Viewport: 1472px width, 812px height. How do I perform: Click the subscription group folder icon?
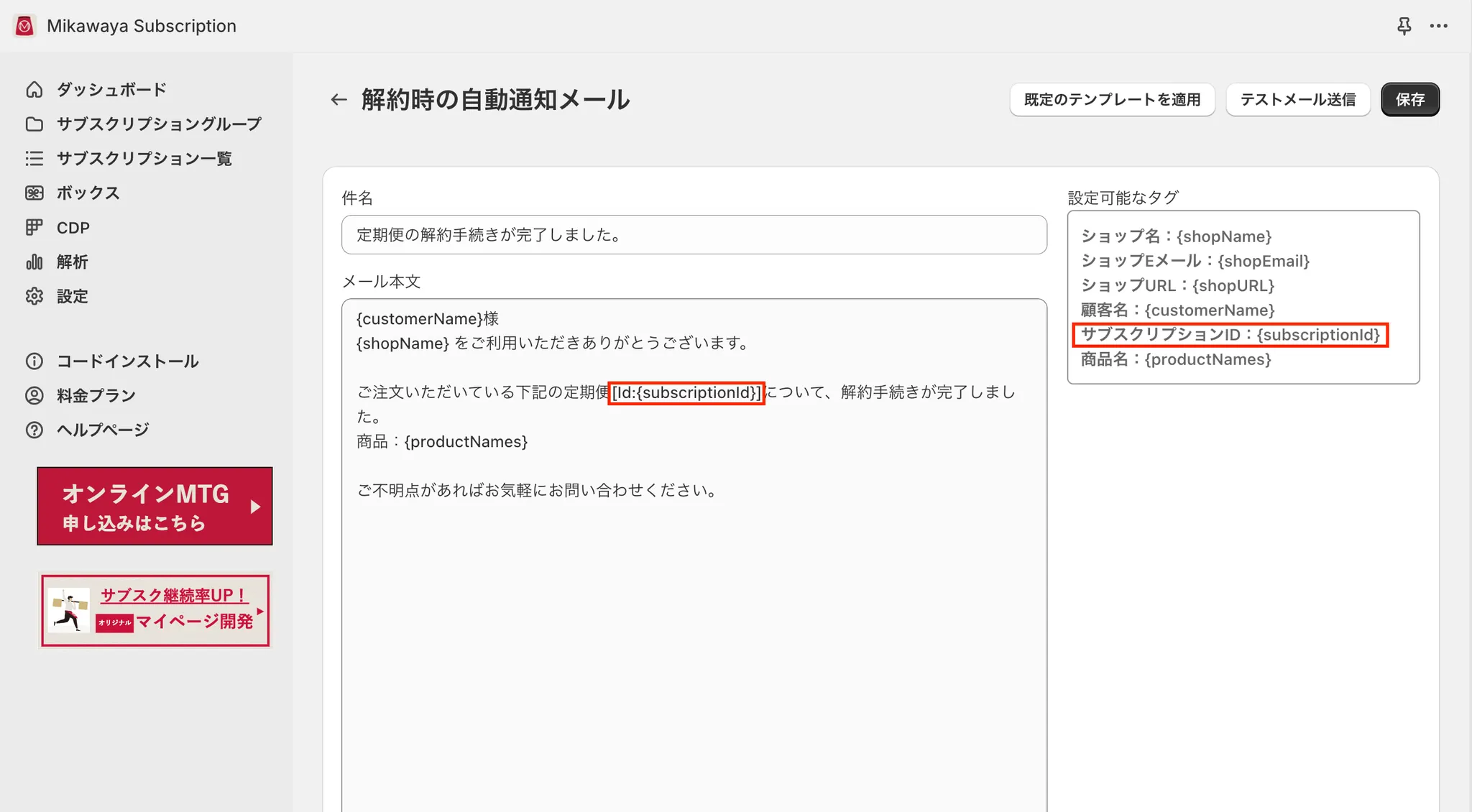click(34, 124)
